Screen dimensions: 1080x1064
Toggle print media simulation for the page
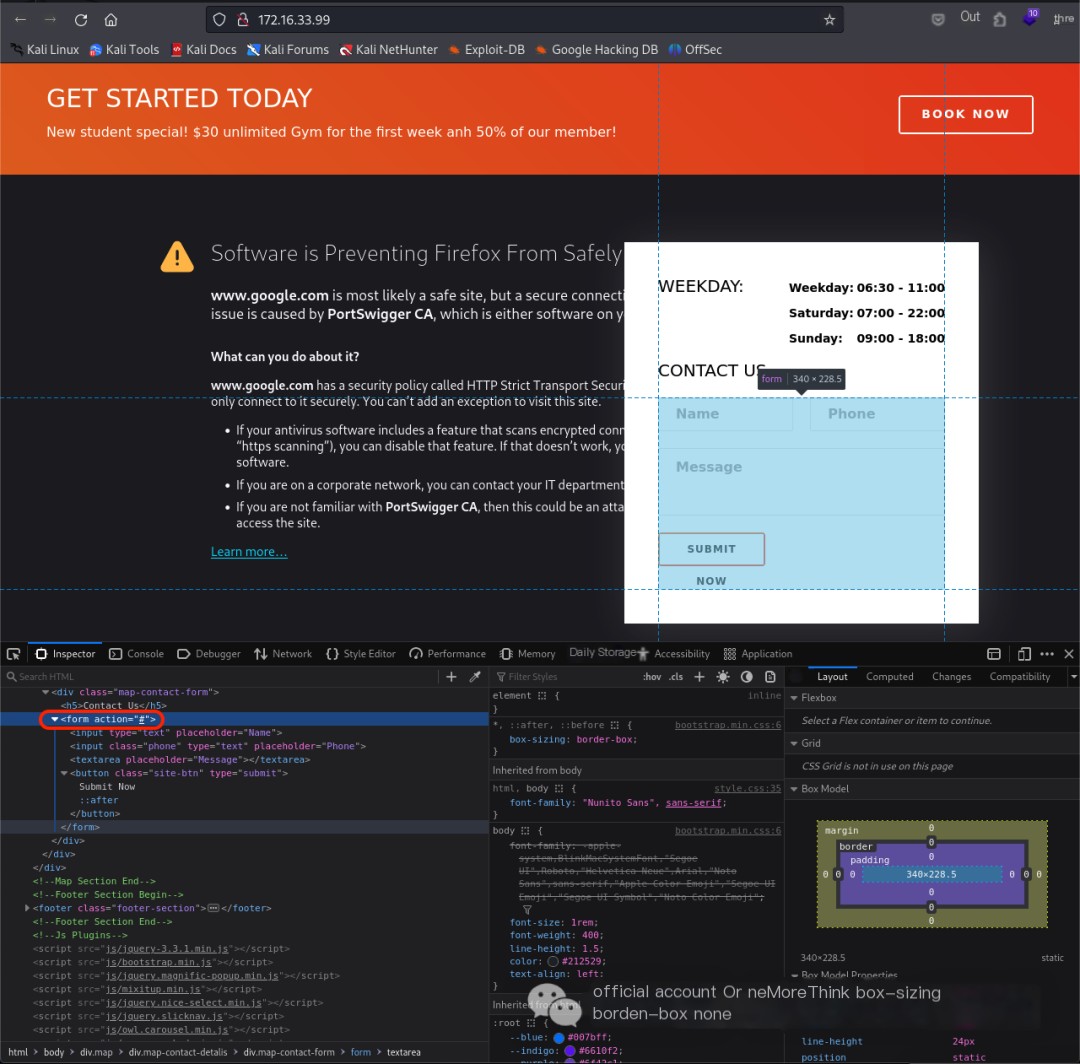coord(770,677)
